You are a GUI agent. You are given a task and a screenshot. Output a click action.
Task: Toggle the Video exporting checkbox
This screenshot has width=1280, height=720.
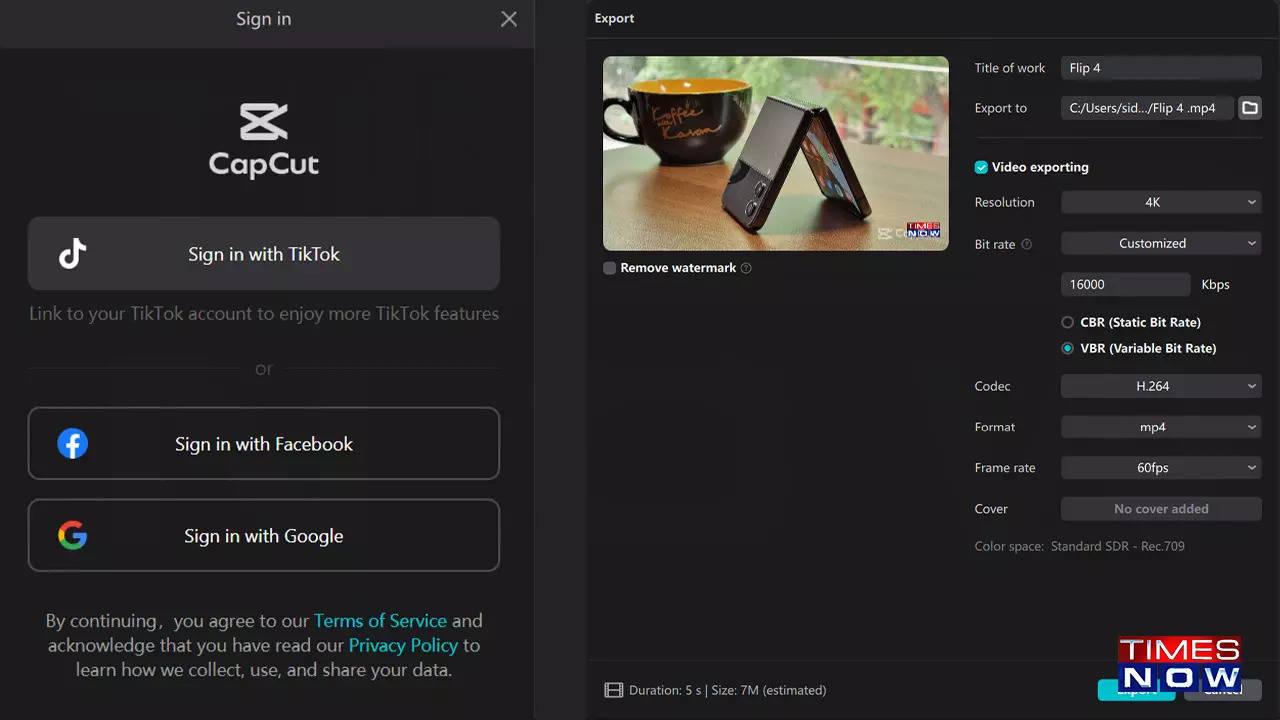coord(981,167)
